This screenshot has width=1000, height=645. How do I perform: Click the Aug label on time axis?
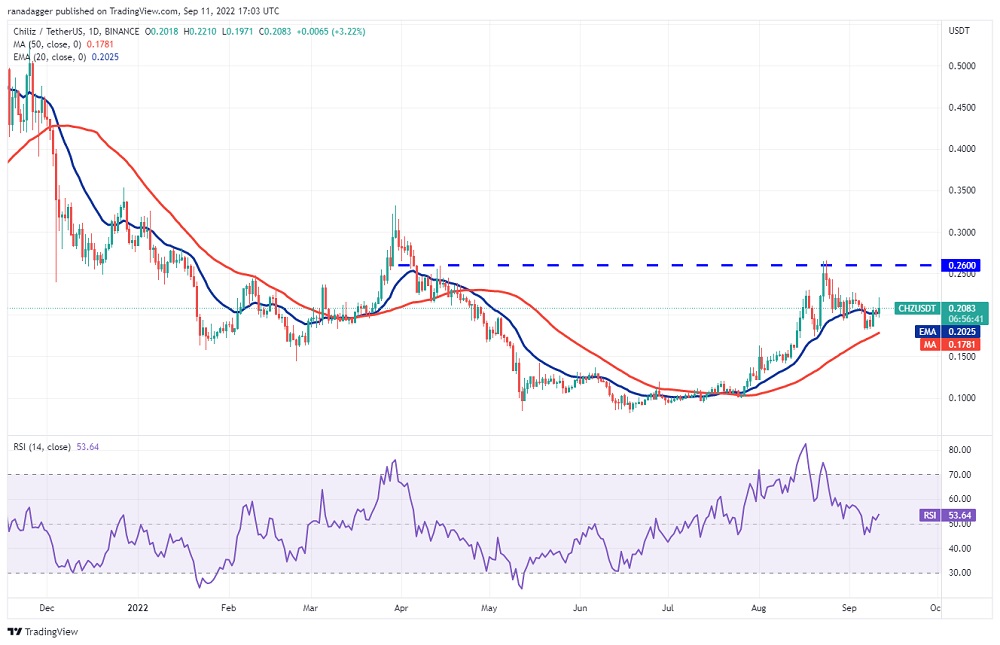pos(758,606)
